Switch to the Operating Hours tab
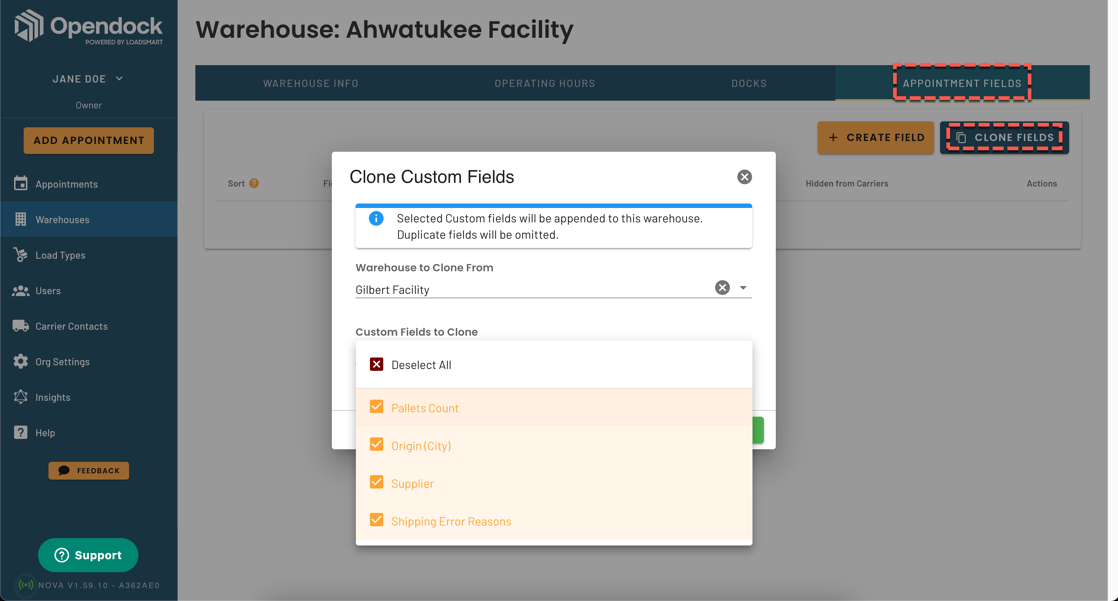 coord(545,83)
